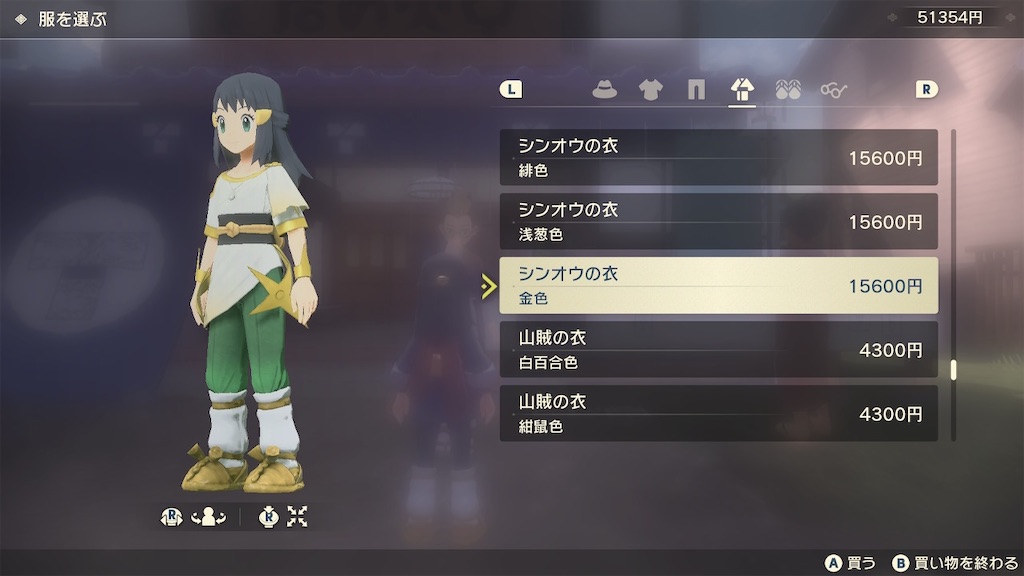Select the sandals footwear category icon
Viewport: 1024px width, 576px height.
click(788, 89)
